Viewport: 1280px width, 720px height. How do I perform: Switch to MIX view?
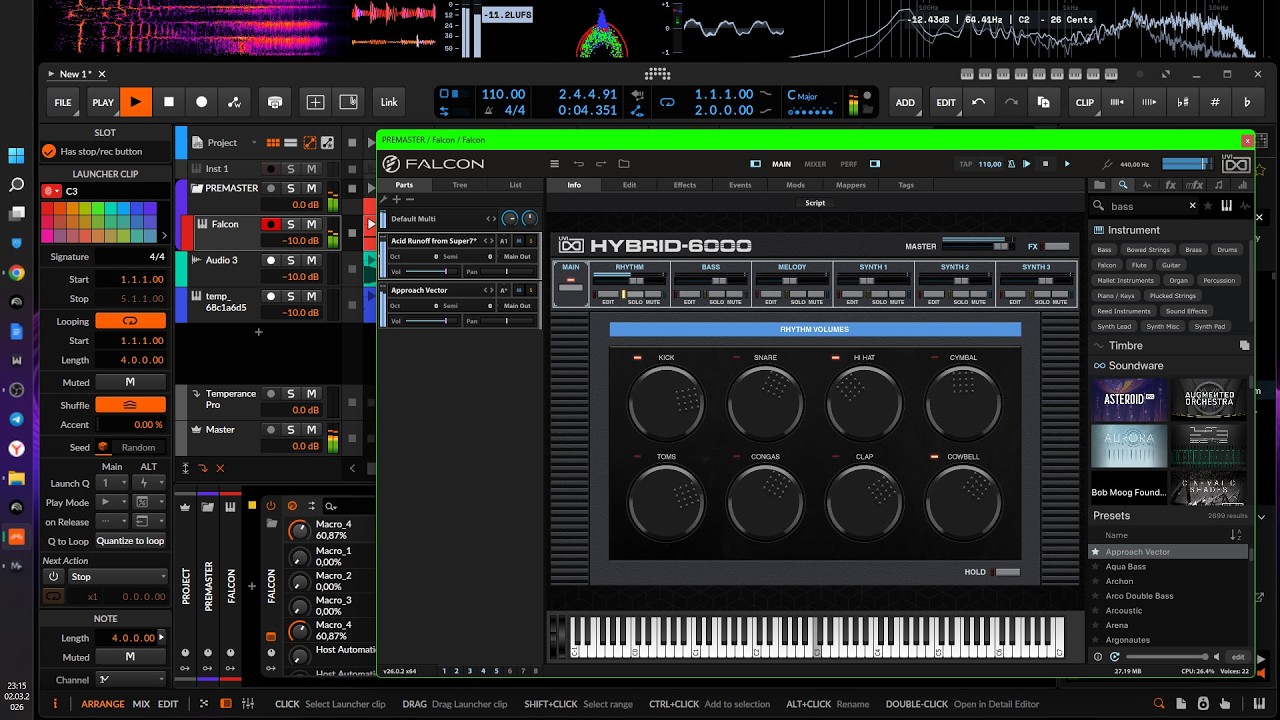coord(141,704)
